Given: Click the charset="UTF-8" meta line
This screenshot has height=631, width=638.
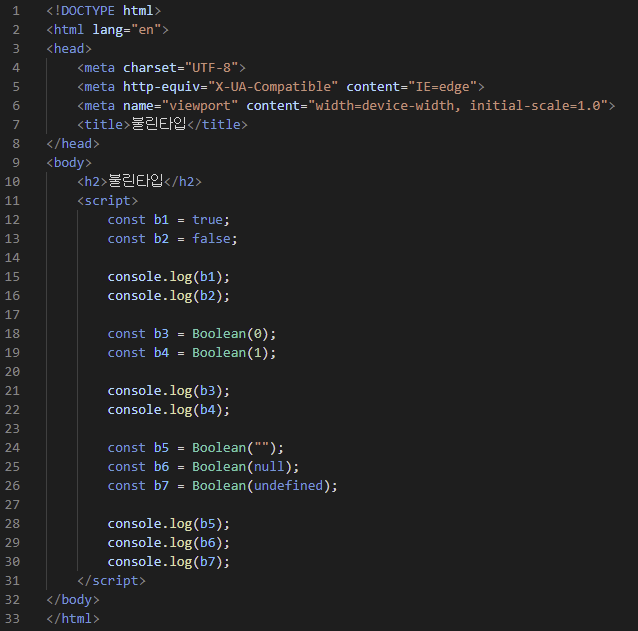Looking at the screenshot, I should click(x=162, y=68).
